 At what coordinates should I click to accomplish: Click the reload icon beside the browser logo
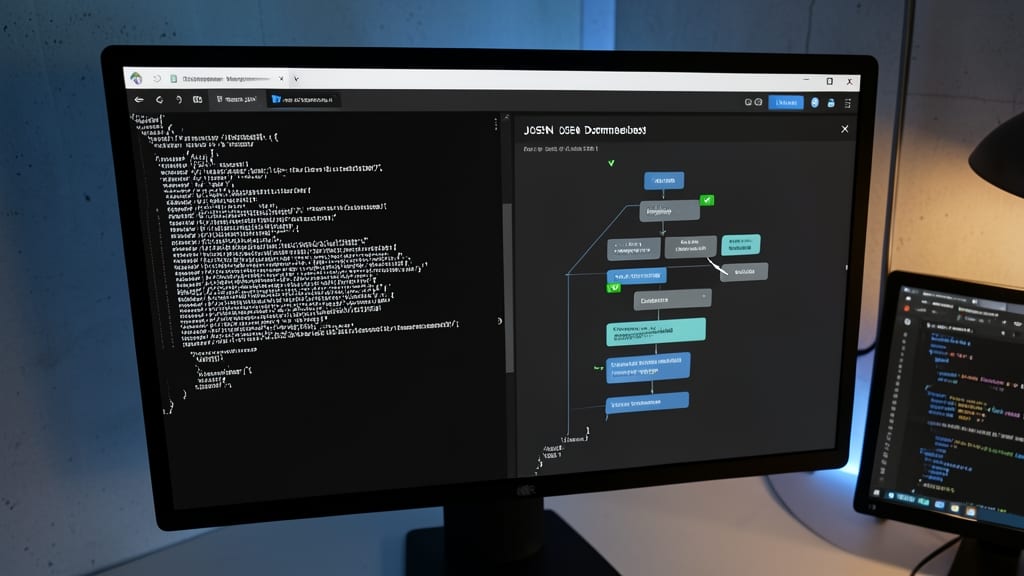click(x=157, y=78)
